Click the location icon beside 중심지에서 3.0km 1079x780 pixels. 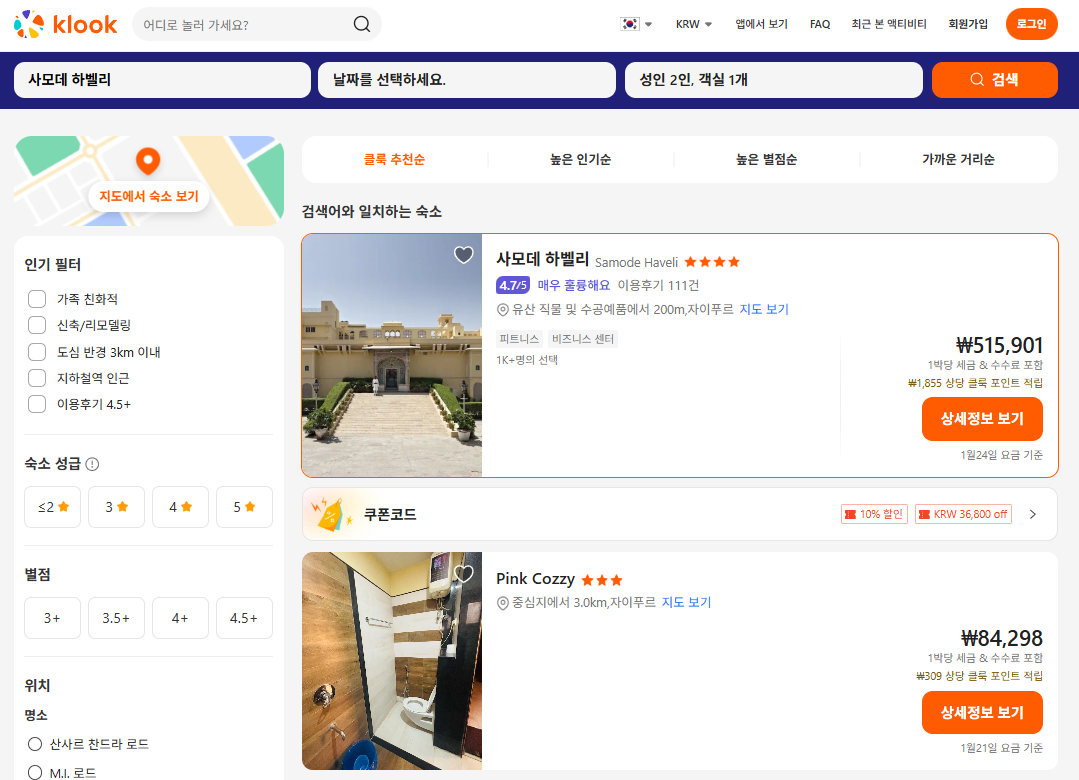[x=503, y=603]
